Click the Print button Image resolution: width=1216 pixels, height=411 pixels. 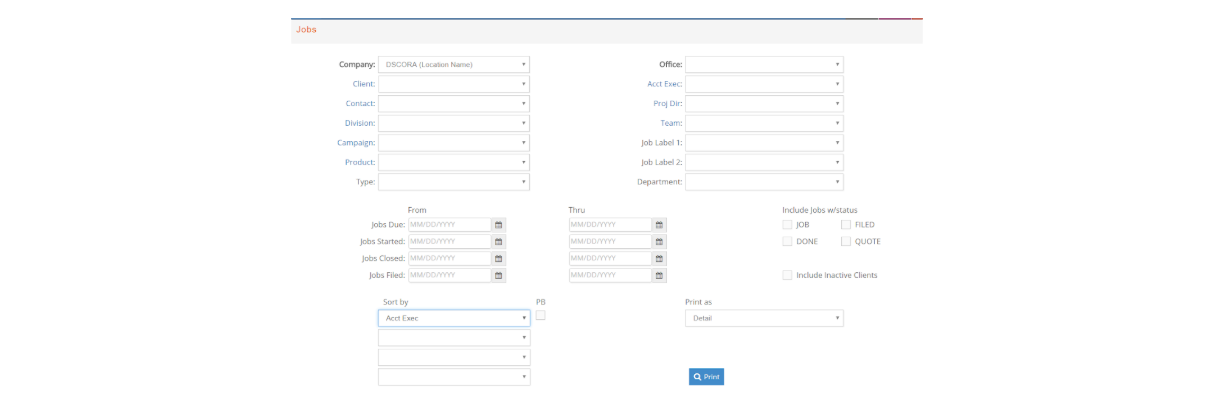706,377
